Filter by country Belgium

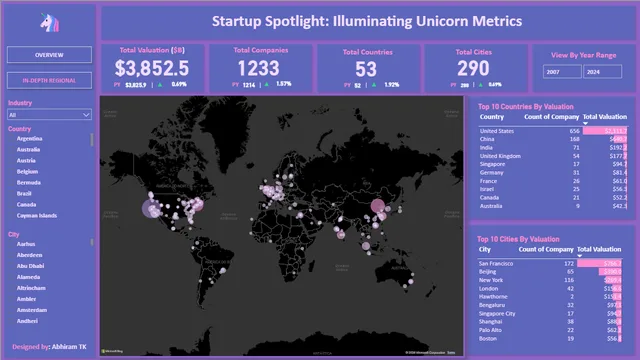(x=27, y=172)
